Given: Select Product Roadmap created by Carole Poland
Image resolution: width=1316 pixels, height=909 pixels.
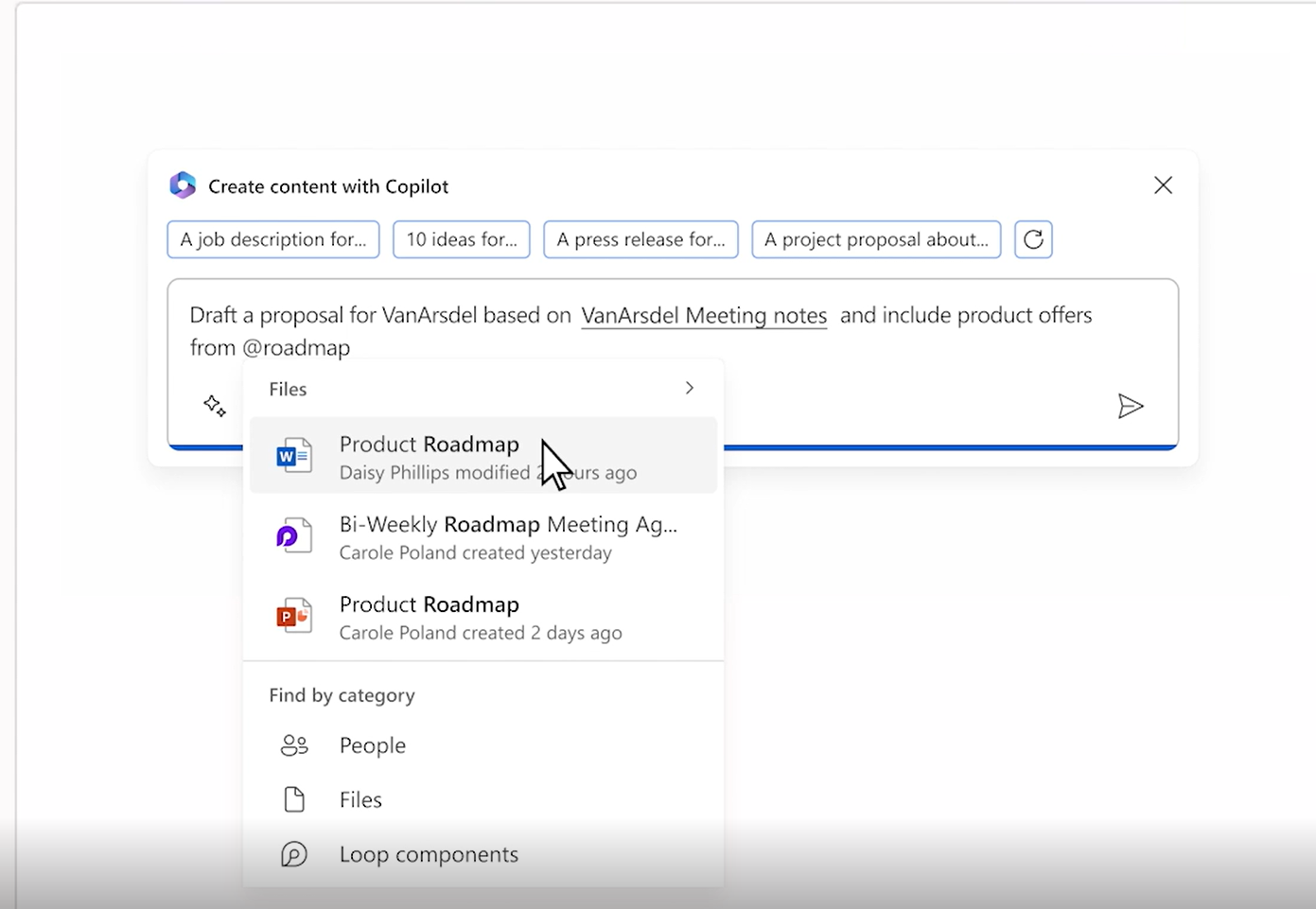Looking at the screenshot, I should [x=480, y=617].
